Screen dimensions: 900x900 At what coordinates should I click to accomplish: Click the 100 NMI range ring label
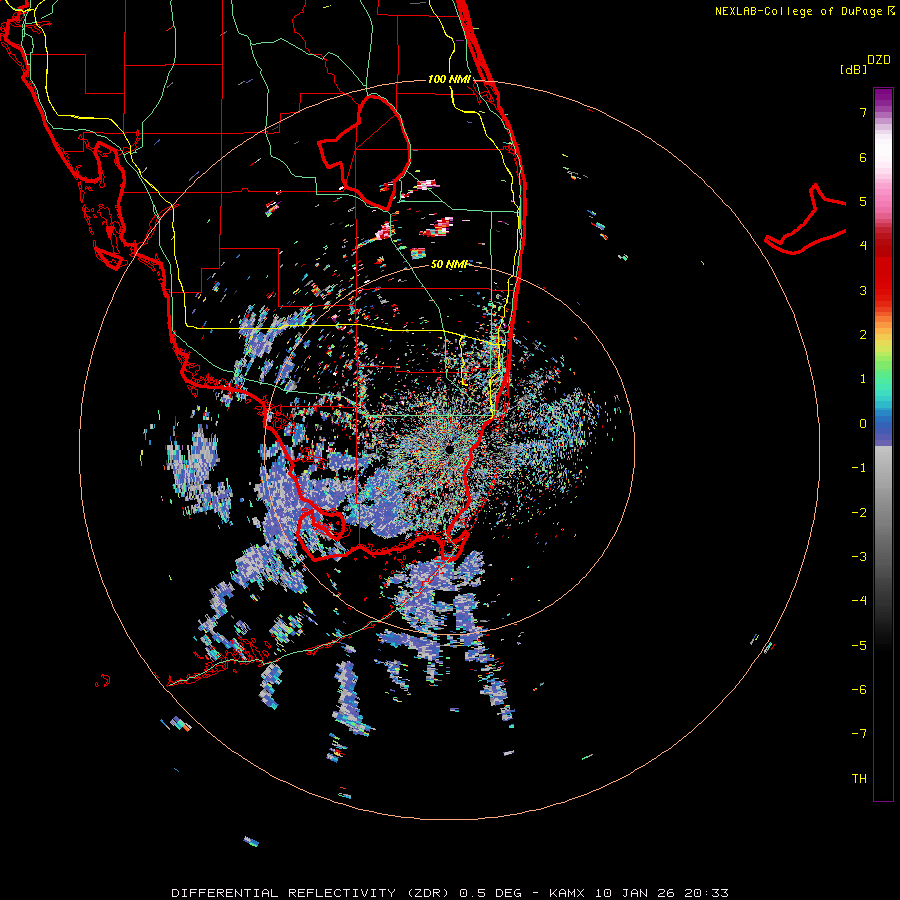pyautogui.click(x=449, y=79)
